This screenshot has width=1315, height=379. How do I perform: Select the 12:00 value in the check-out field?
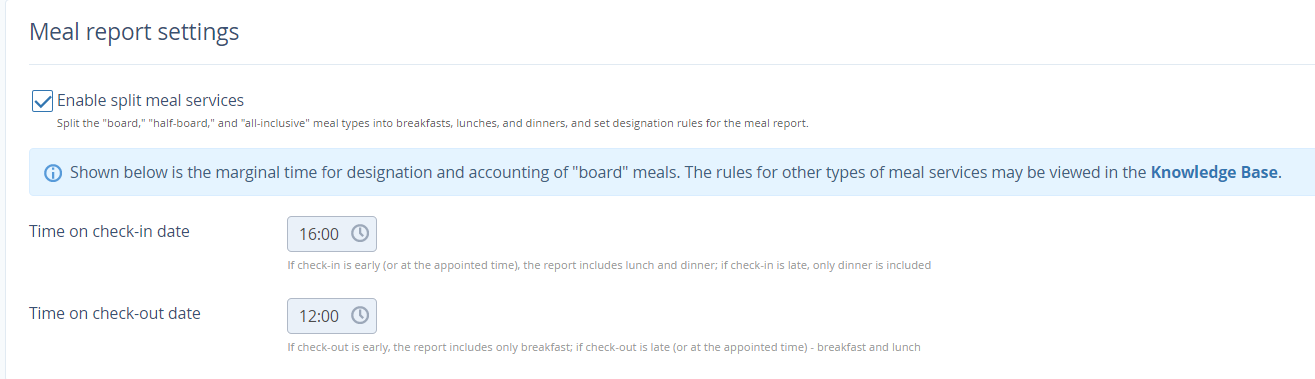(320, 316)
